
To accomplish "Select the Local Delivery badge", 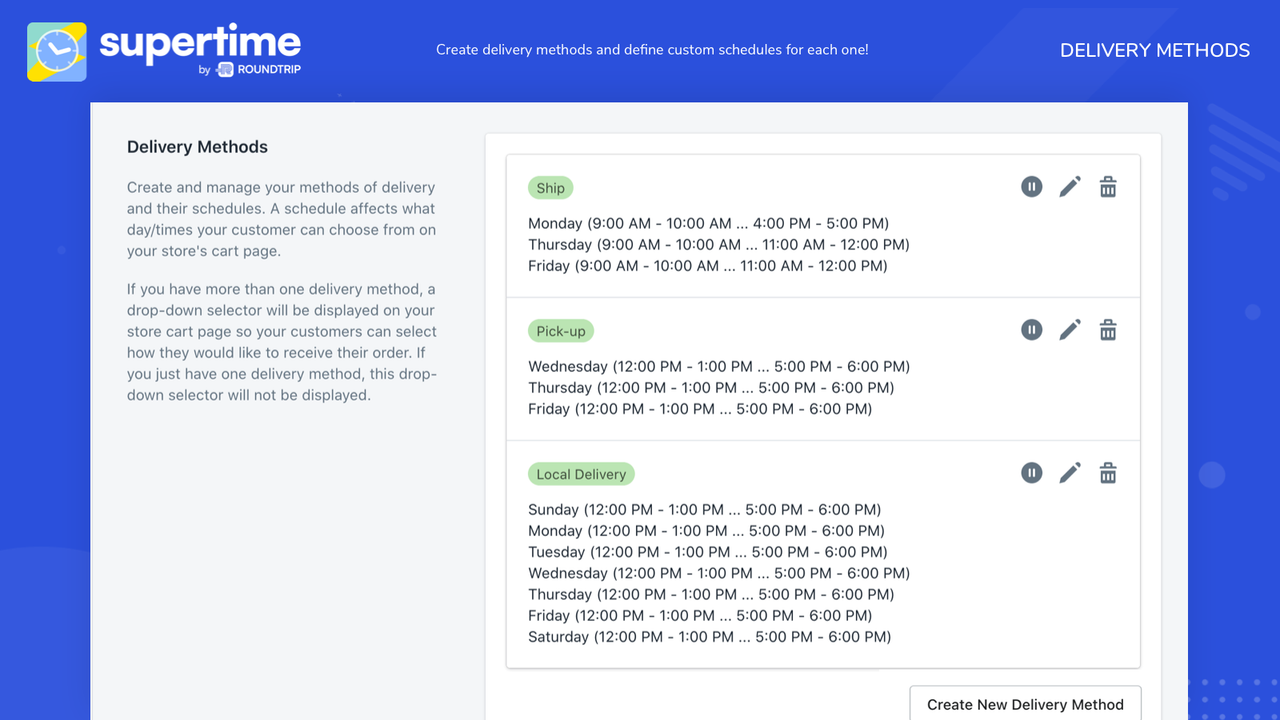I will click(581, 473).
